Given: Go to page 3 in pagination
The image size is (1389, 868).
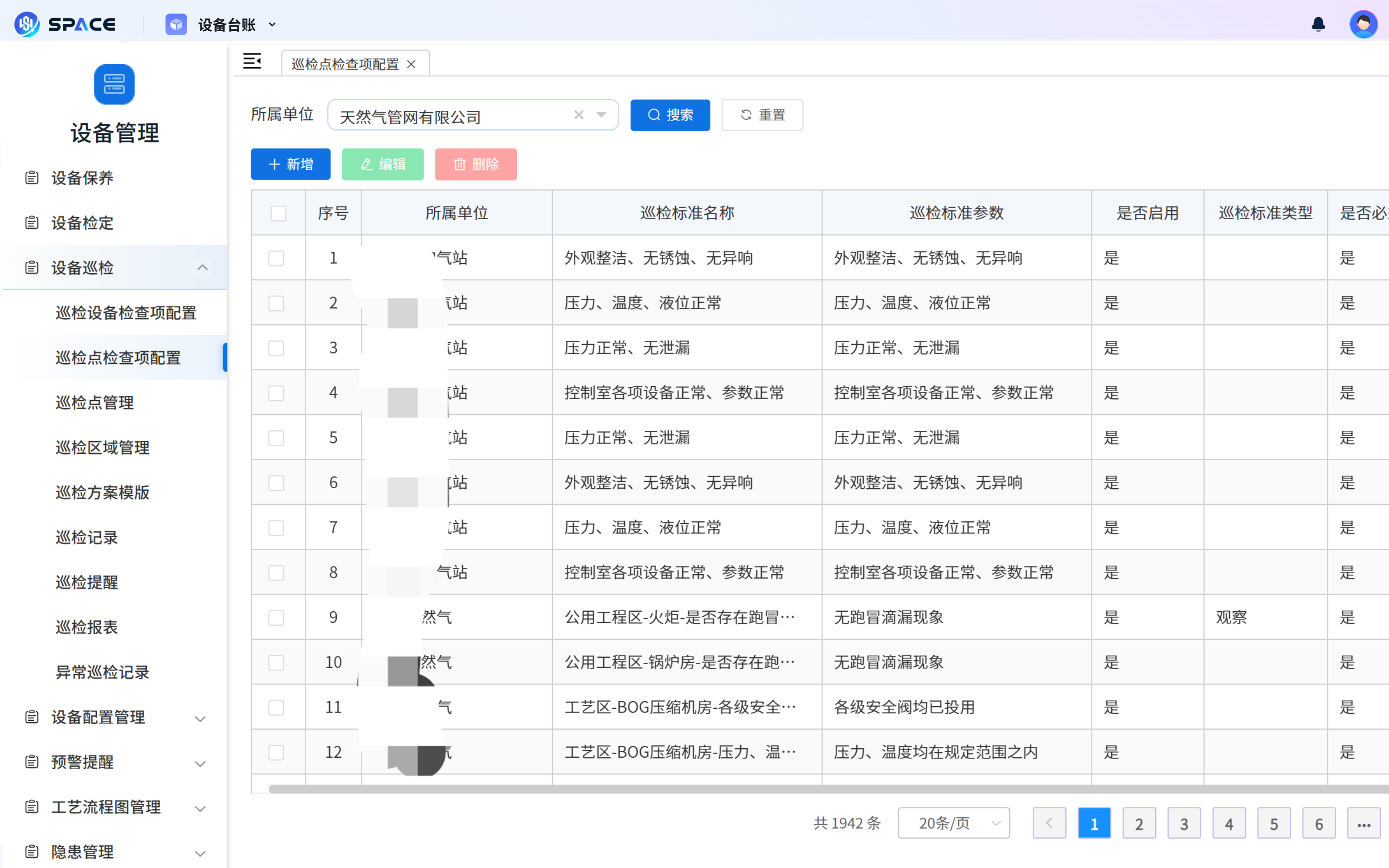Looking at the screenshot, I should tap(1184, 823).
